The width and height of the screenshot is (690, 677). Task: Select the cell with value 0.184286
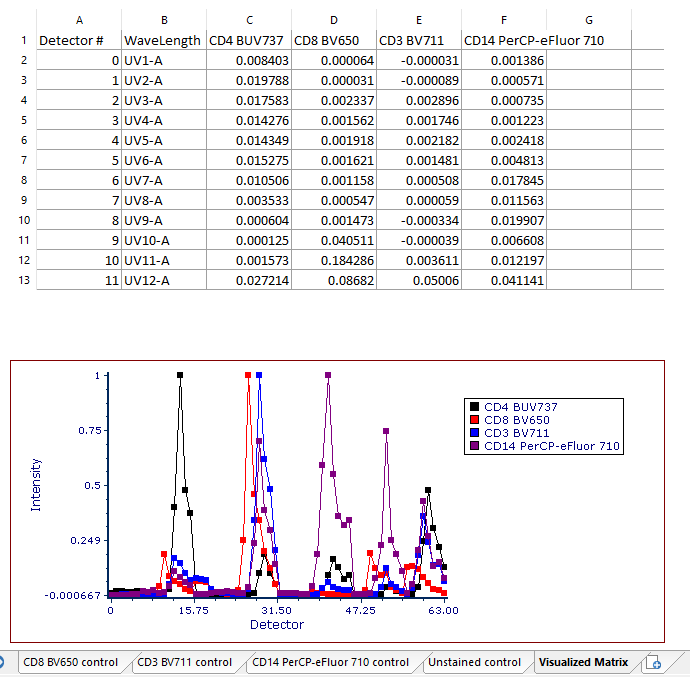pyautogui.click(x=333, y=260)
